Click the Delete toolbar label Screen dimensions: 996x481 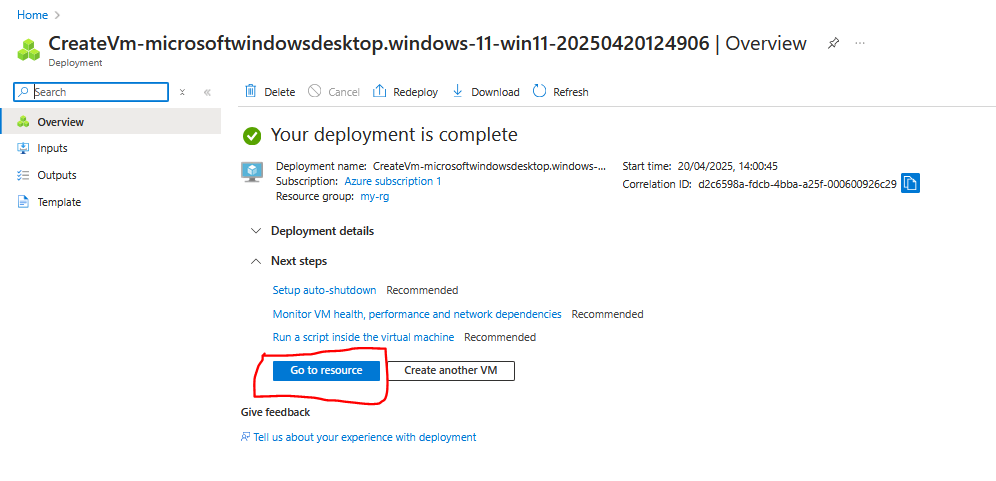[279, 92]
